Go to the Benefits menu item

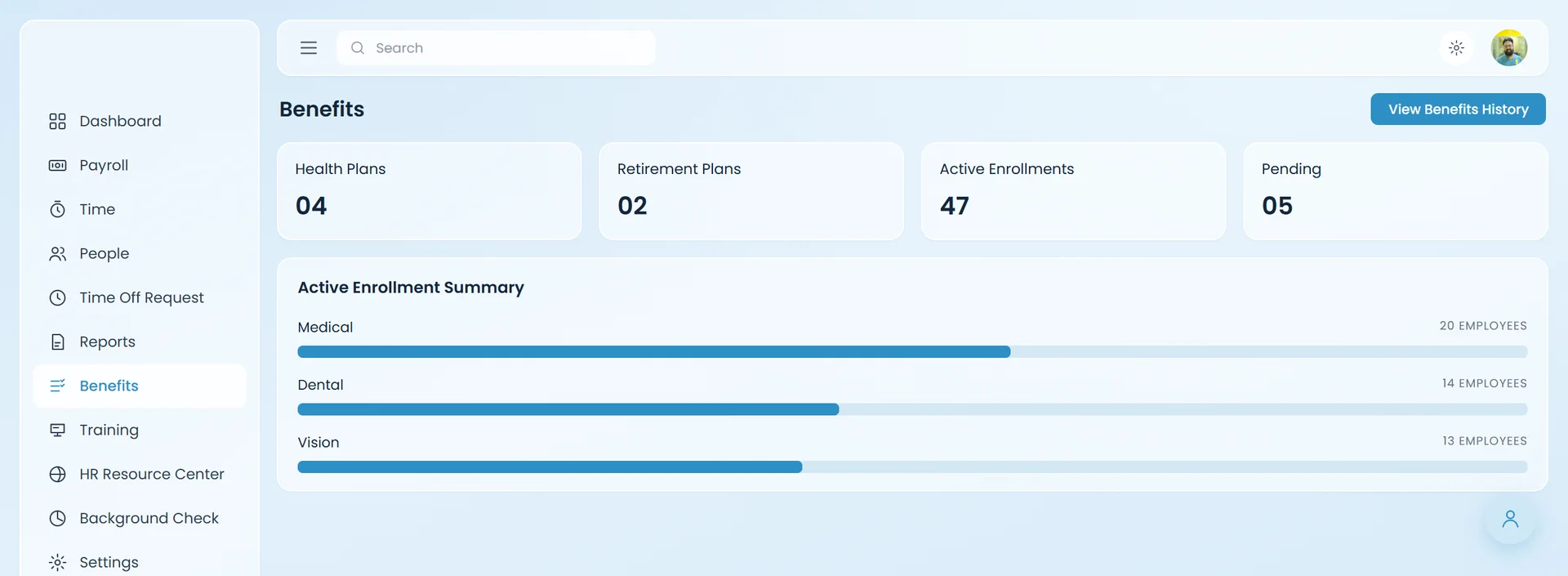click(x=140, y=386)
